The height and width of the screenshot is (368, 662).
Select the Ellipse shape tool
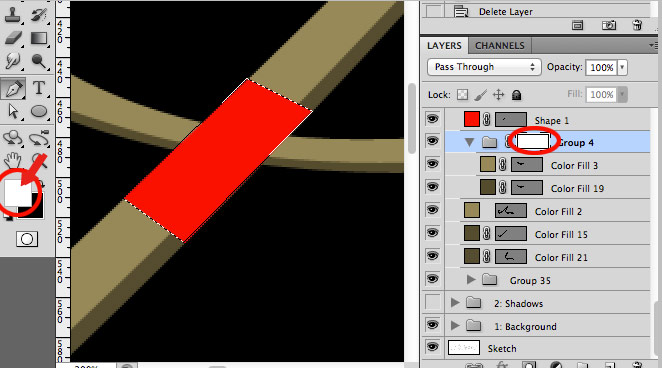(39, 111)
